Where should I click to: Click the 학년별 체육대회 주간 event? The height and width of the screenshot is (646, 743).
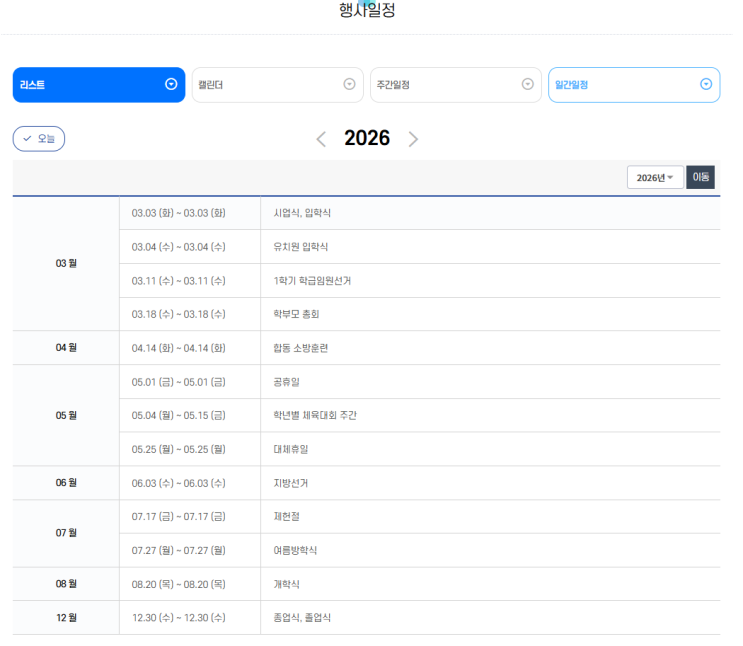pyautogui.click(x=314, y=415)
